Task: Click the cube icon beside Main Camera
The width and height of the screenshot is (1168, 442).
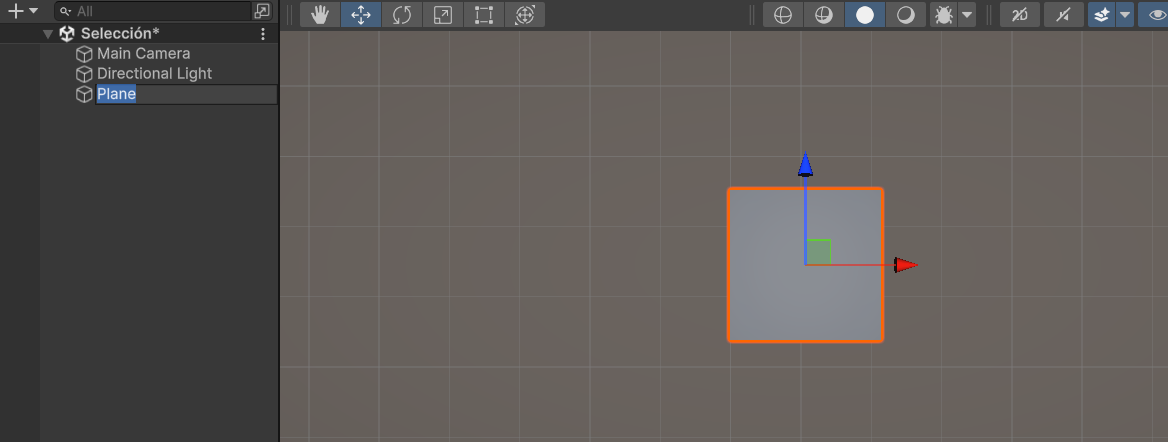Action: click(84, 54)
